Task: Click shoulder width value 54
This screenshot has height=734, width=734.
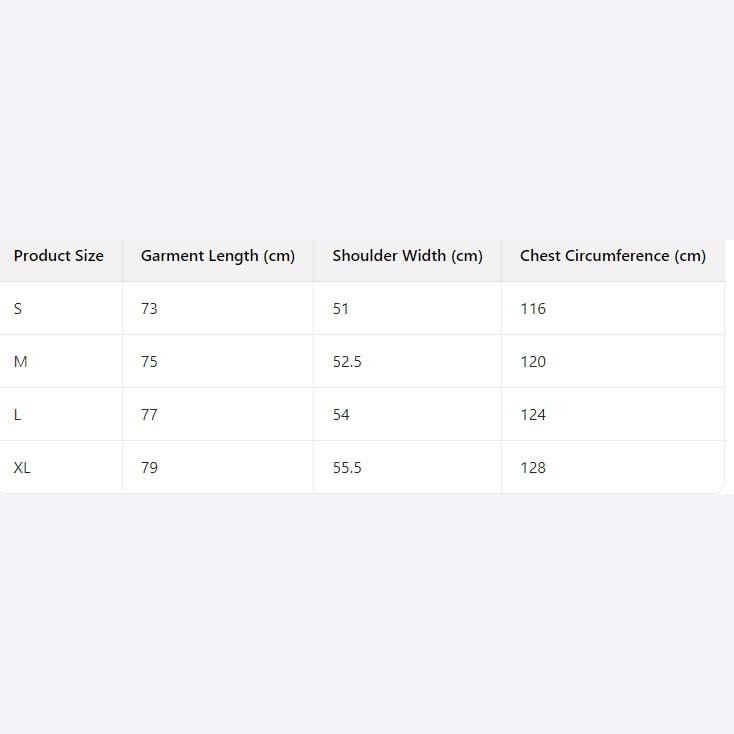Action: pyautogui.click(x=341, y=415)
